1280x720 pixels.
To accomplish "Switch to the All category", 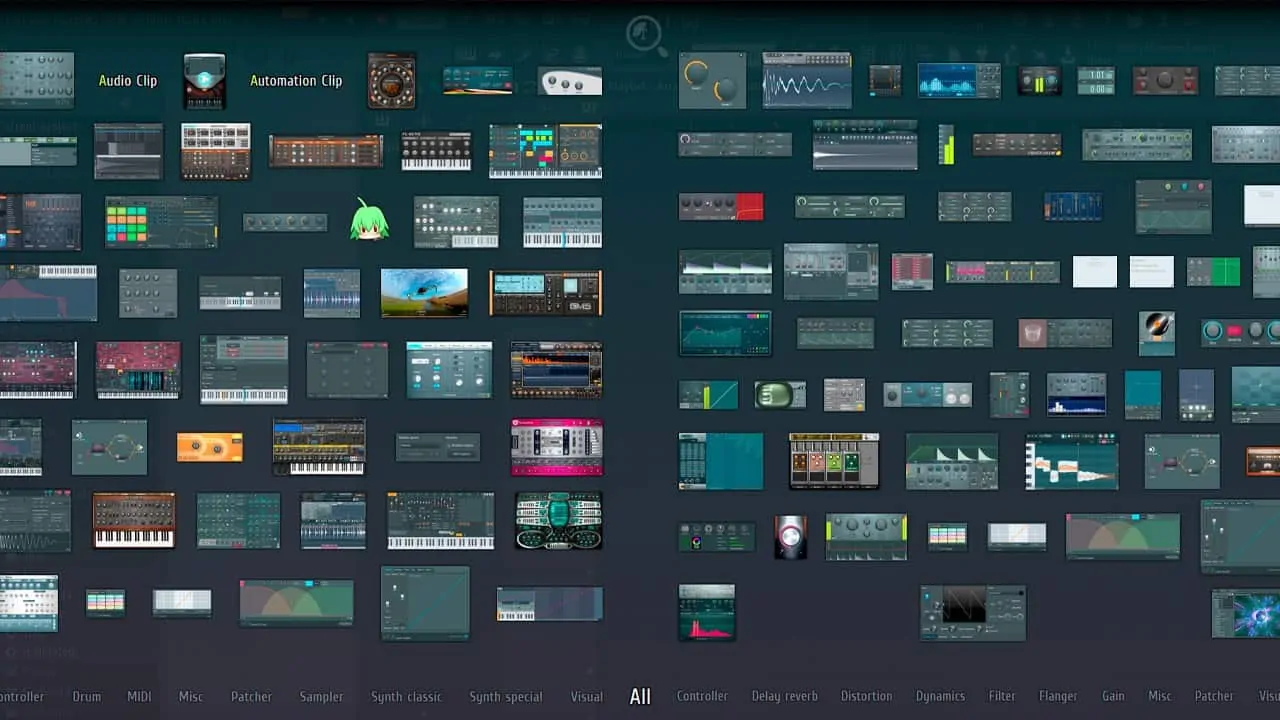I will (x=640, y=697).
